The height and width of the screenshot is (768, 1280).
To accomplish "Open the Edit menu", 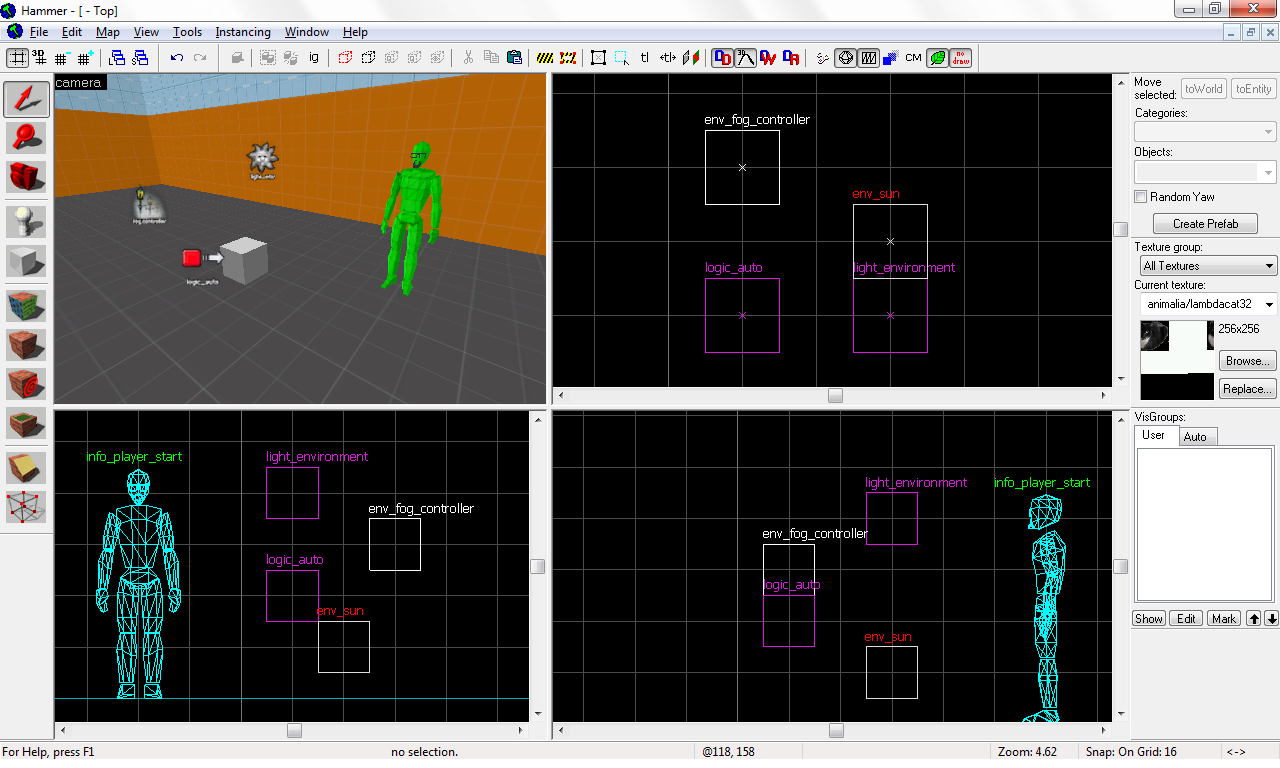I will point(71,32).
